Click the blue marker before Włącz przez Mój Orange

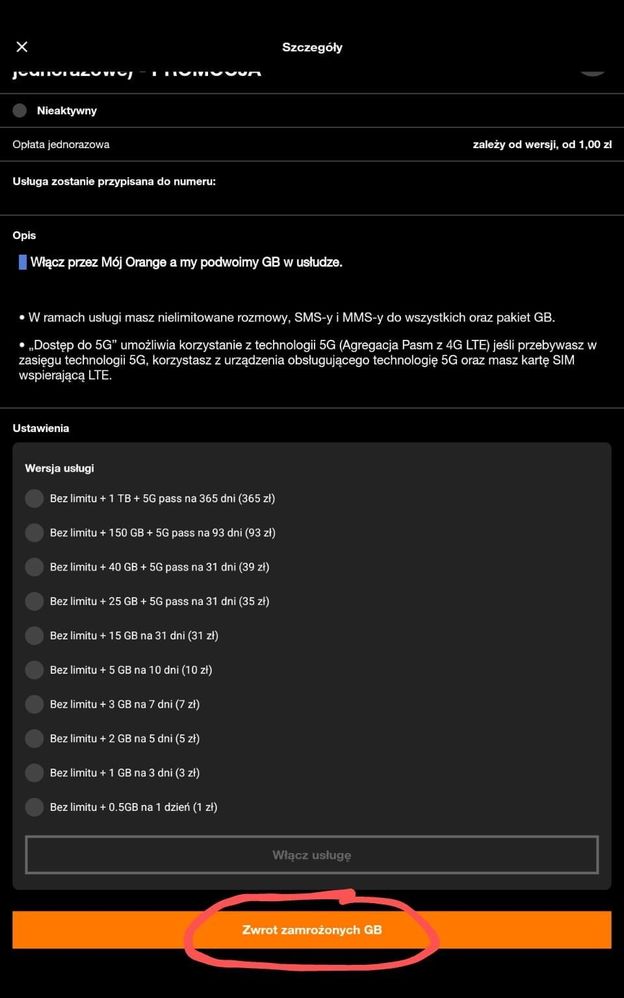22,262
